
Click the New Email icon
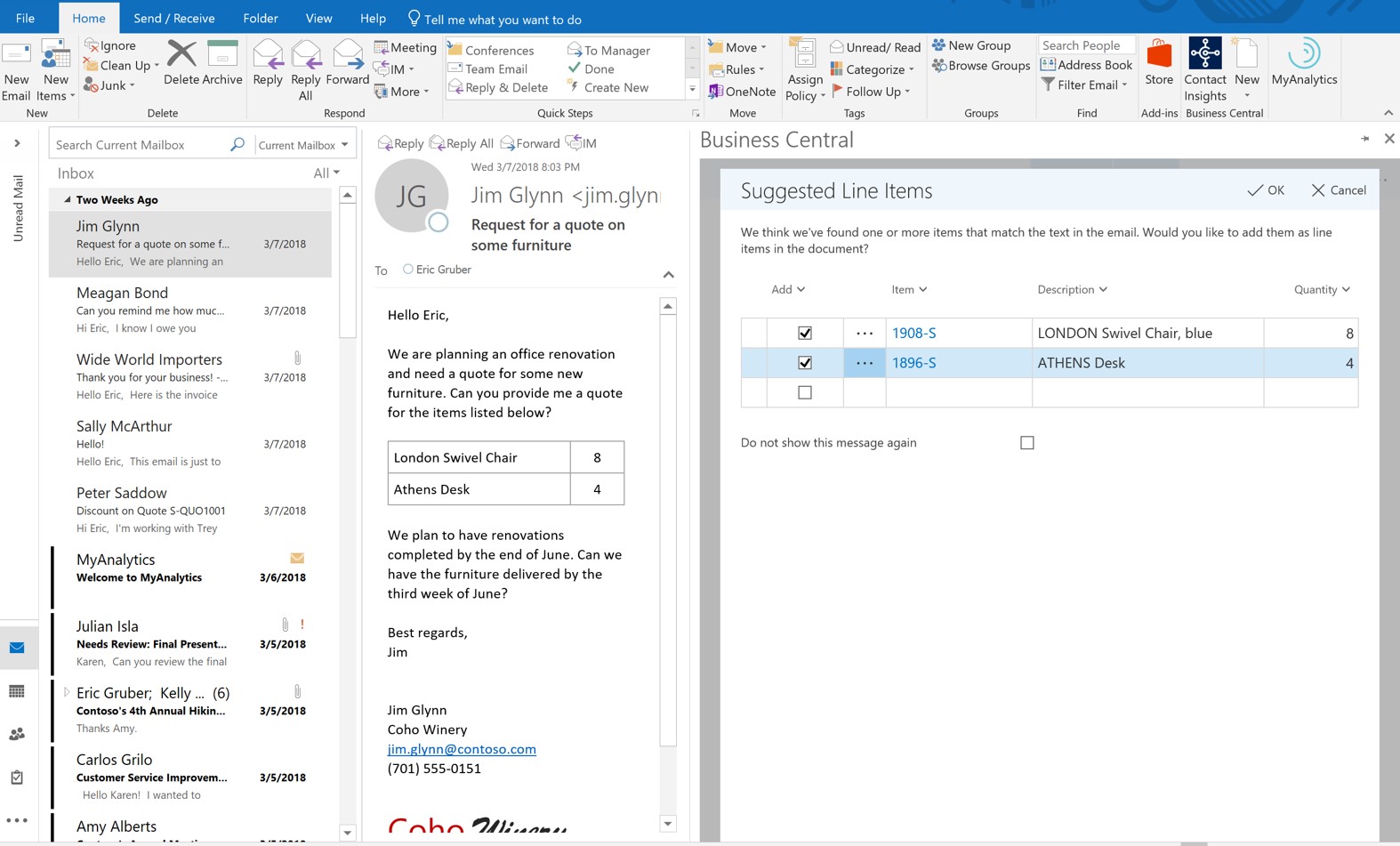pos(16,54)
